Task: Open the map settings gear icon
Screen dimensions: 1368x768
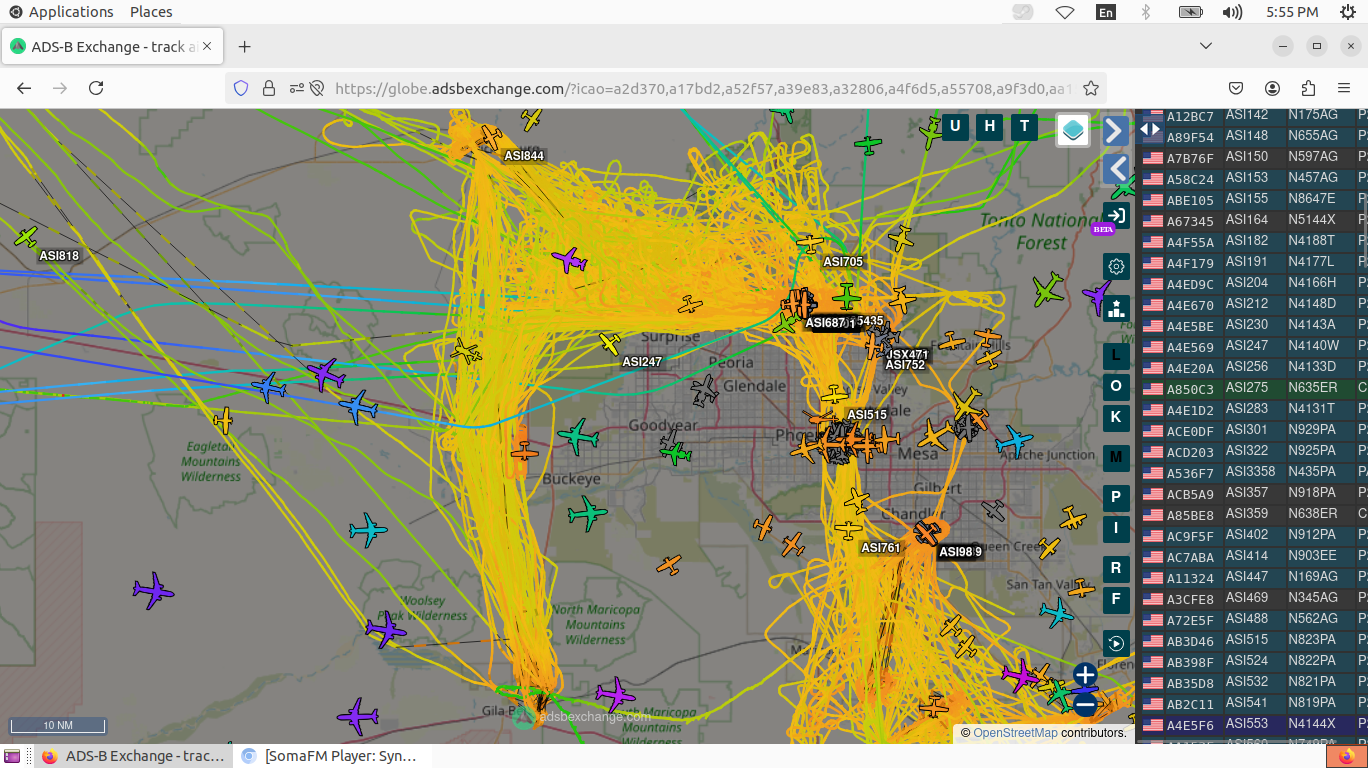Action: click(x=1116, y=266)
